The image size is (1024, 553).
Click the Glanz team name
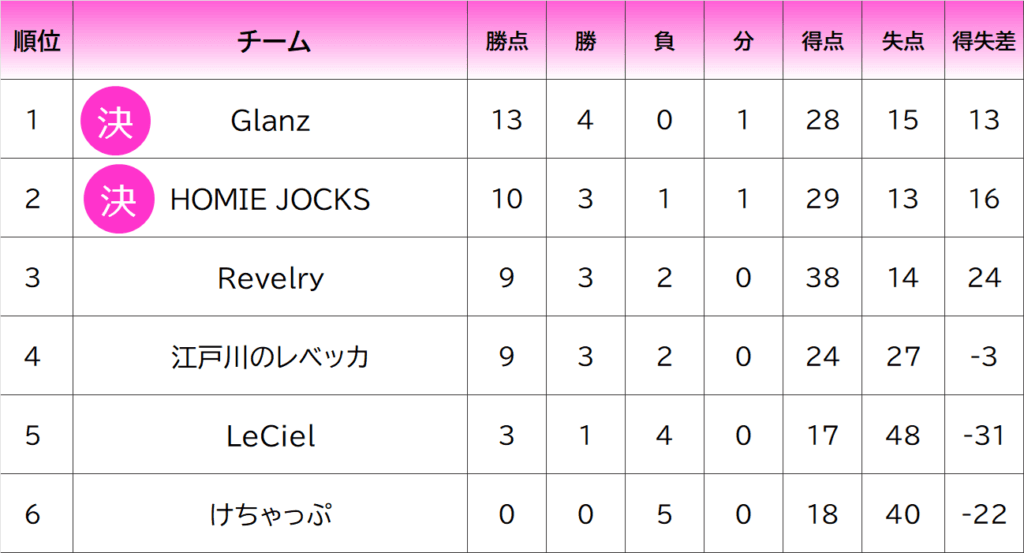click(x=270, y=121)
